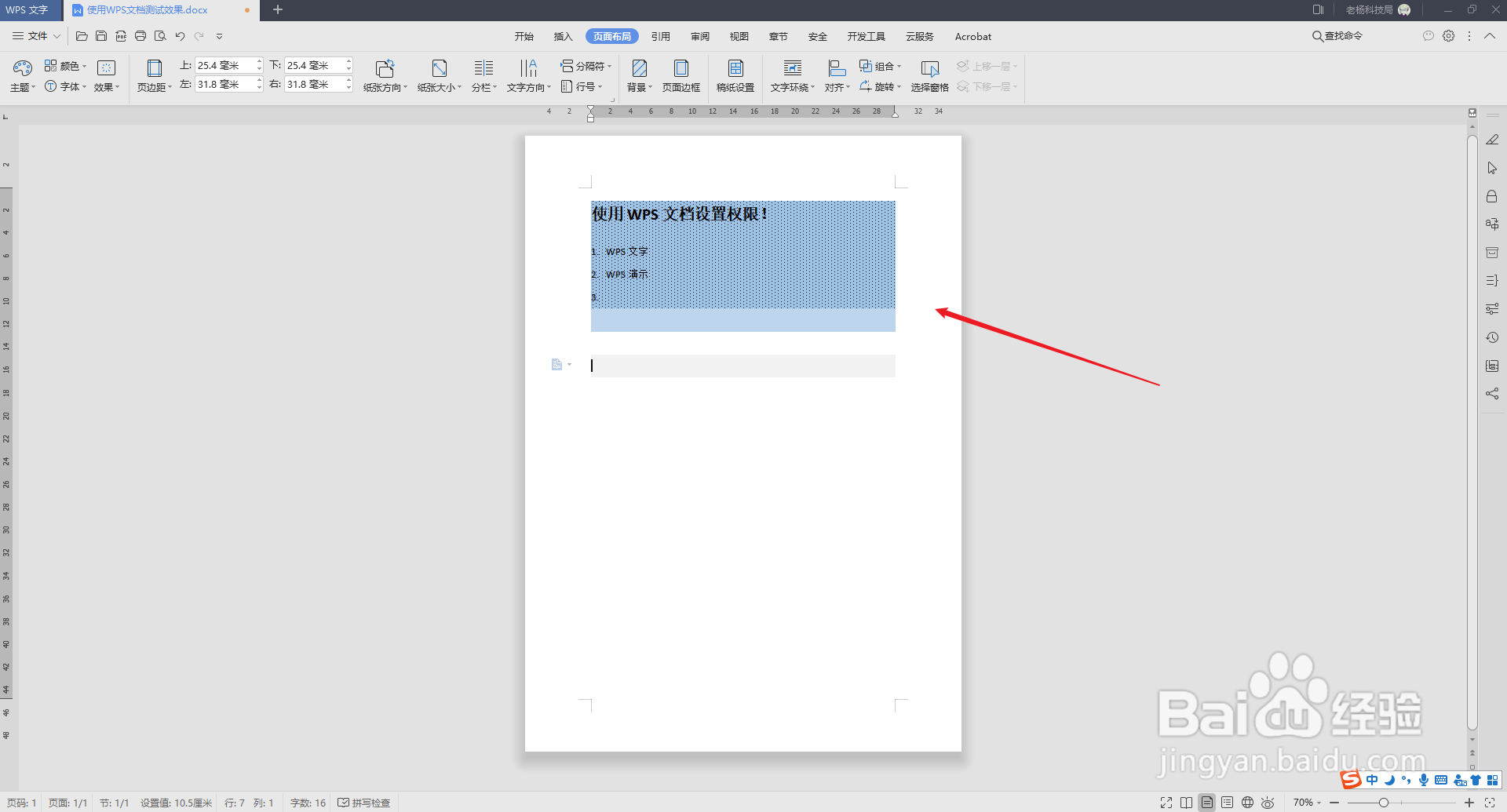The width and height of the screenshot is (1507, 812).
Task: Expand quick access toolbar customize arrow
Action: pyautogui.click(x=219, y=36)
